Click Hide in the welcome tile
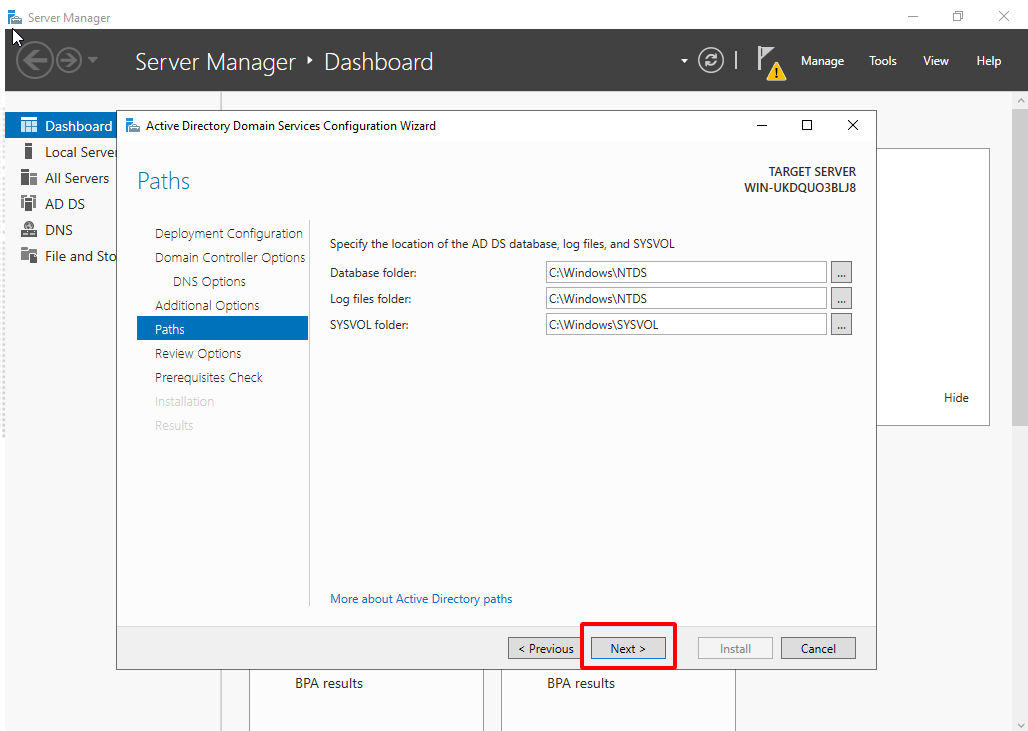The width and height of the screenshot is (1028, 731). (956, 397)
